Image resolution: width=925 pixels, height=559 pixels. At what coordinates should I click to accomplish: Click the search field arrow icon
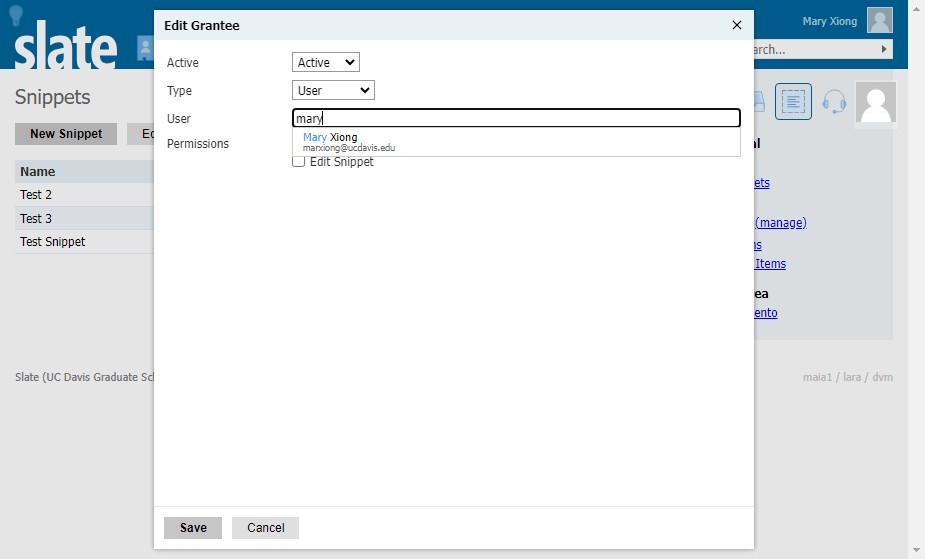[x=884, y=49]
